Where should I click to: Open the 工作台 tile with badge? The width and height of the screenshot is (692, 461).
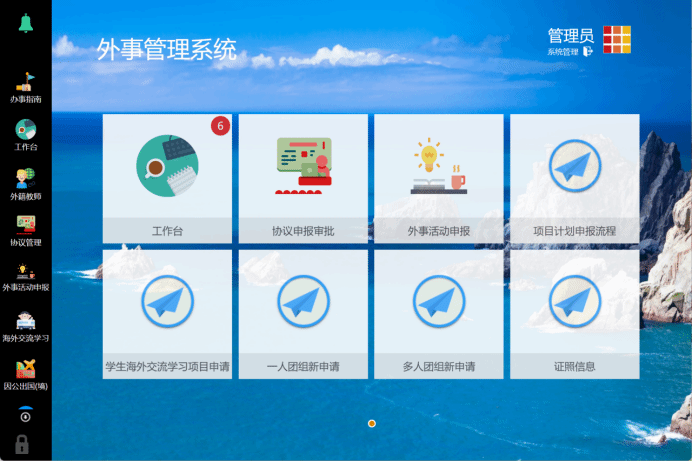[167, 178]
